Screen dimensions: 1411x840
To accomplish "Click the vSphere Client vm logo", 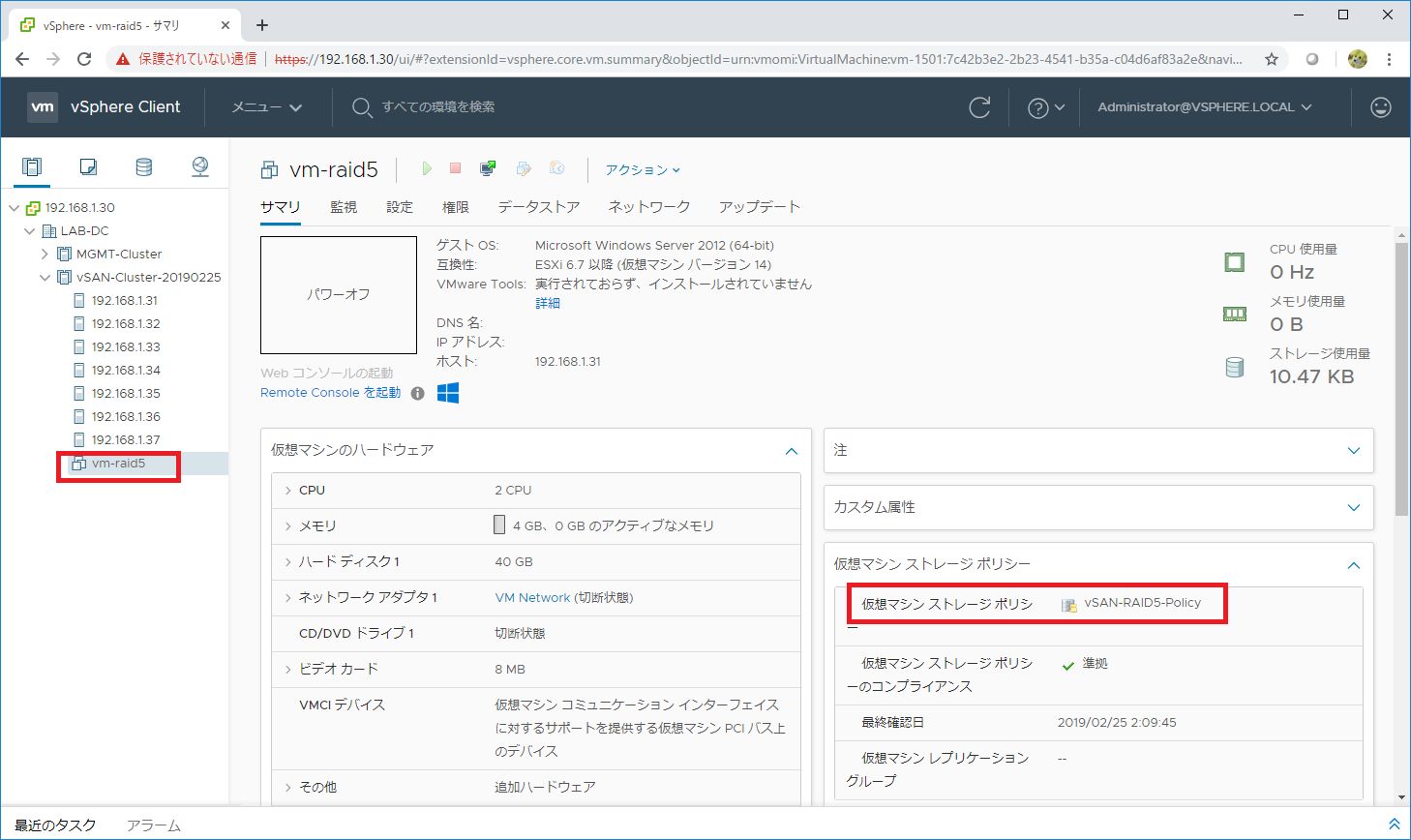I will coord(43,107).
